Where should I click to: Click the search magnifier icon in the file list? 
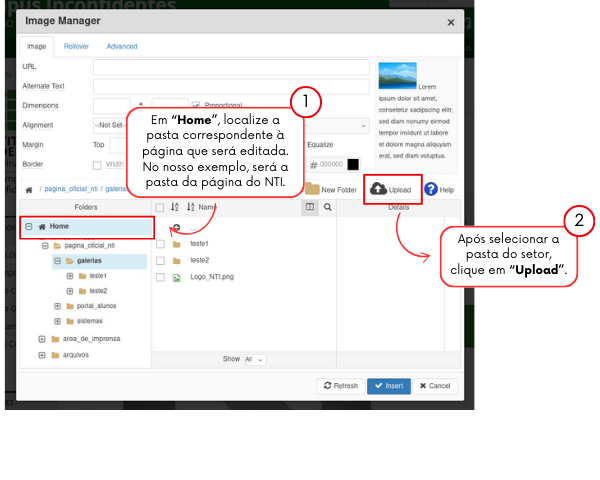[327, 207]
